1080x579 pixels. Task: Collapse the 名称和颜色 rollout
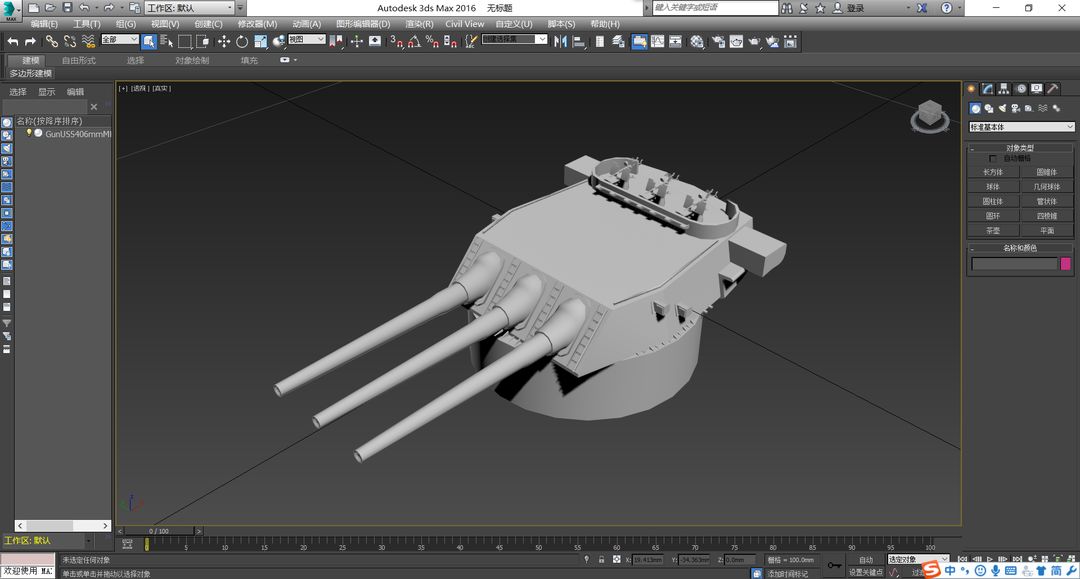1020,248
